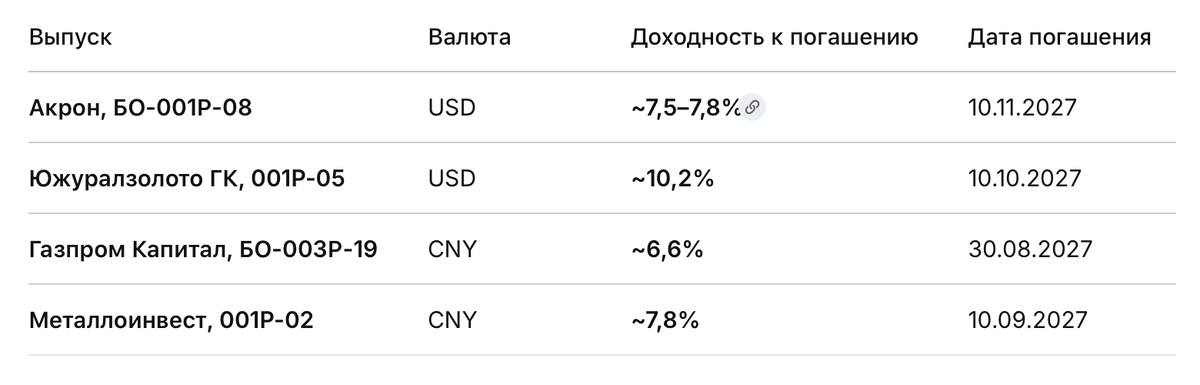Click the Дата погашения column header

[x=1060, y=38]
